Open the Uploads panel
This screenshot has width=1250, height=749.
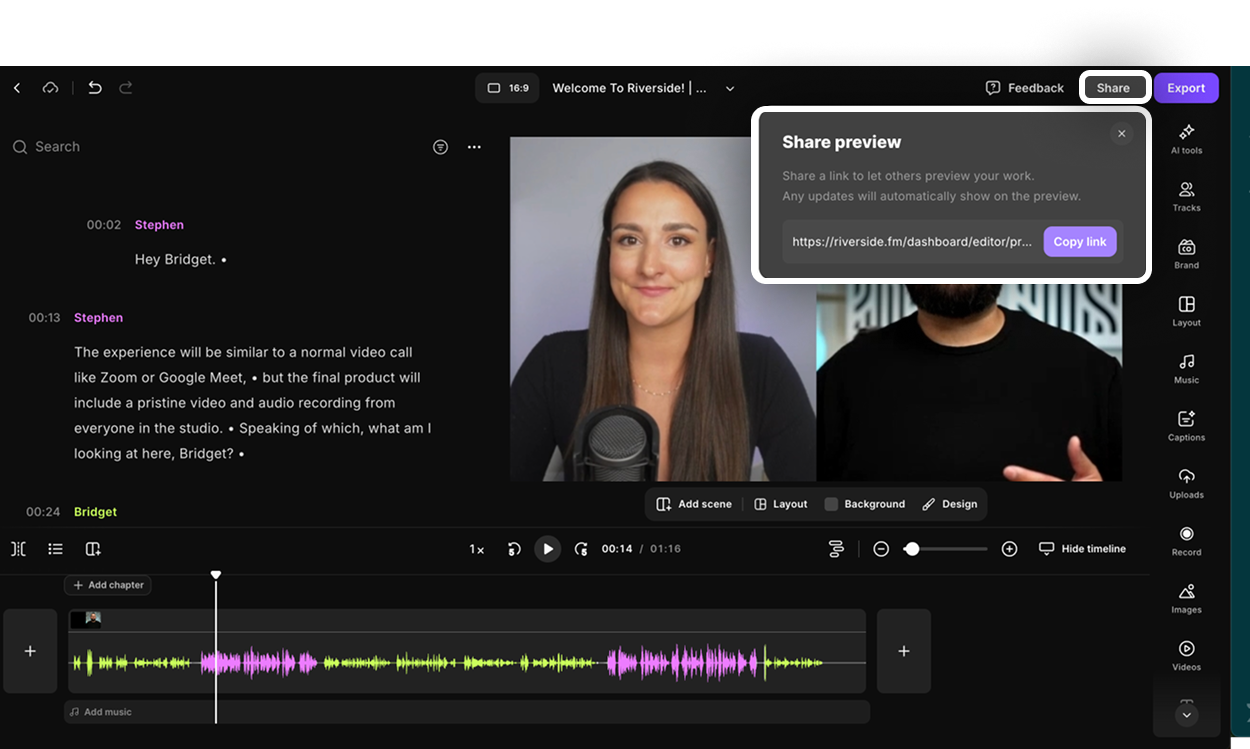point(1186,482)
